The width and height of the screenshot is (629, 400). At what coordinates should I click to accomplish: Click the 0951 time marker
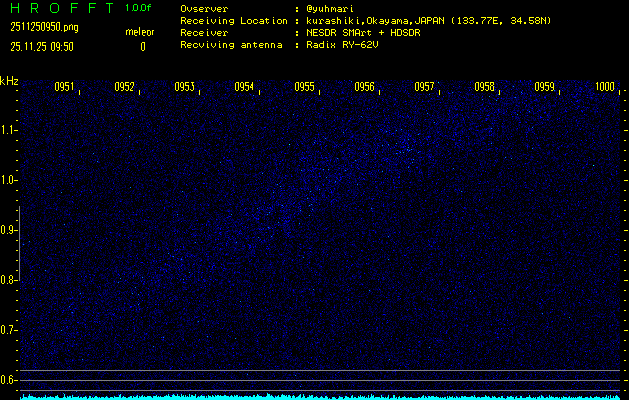click(x=64, y=87)
